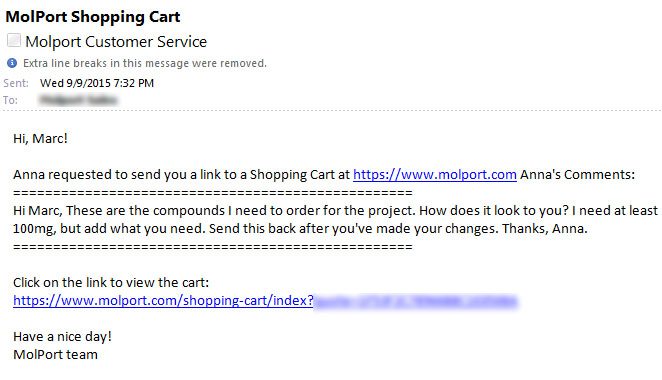Click the line beginning with 100mg
The width and height of the screenshot is (662, 380).
(x=300, y=228)
